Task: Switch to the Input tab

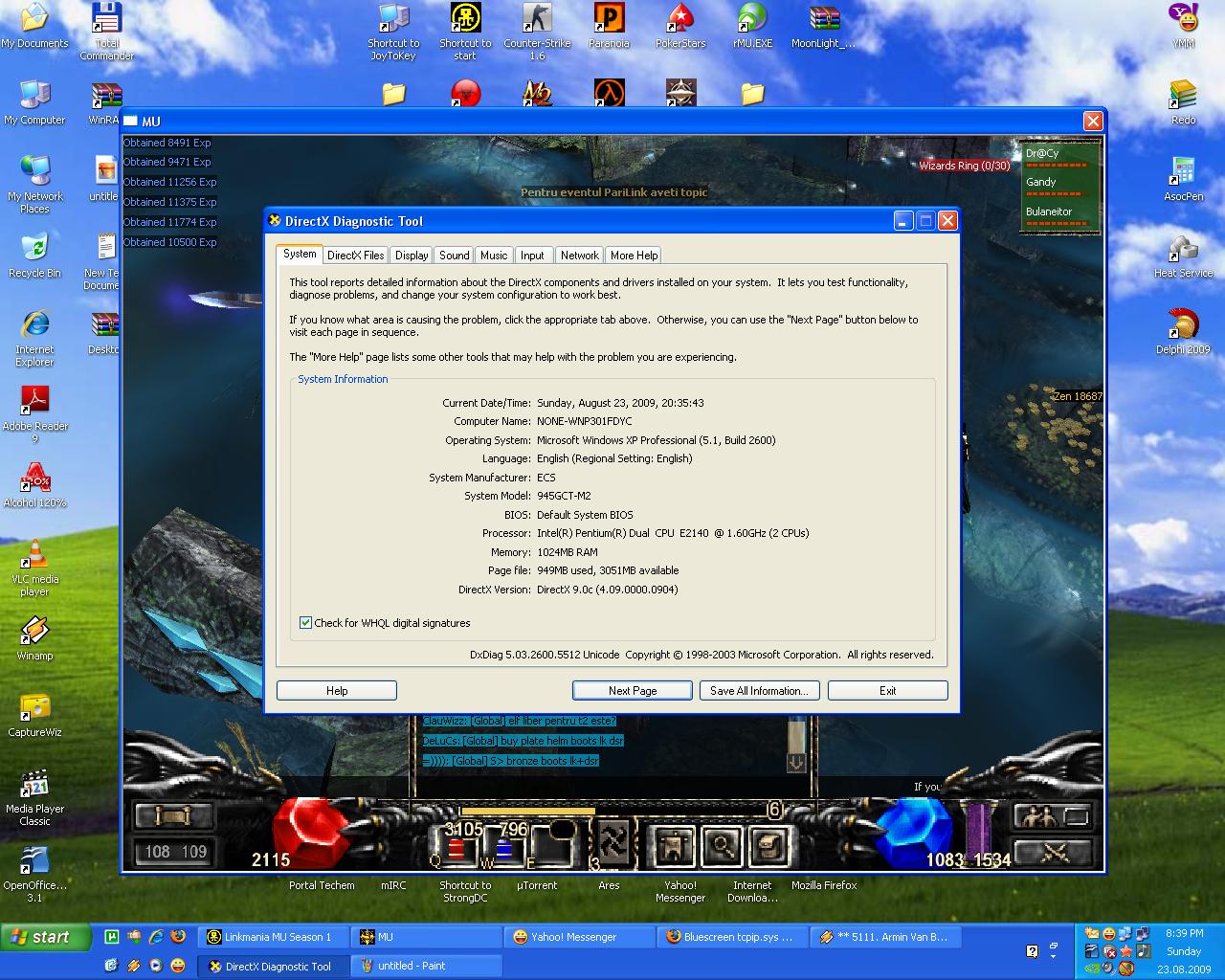Action: click(533, 256)
